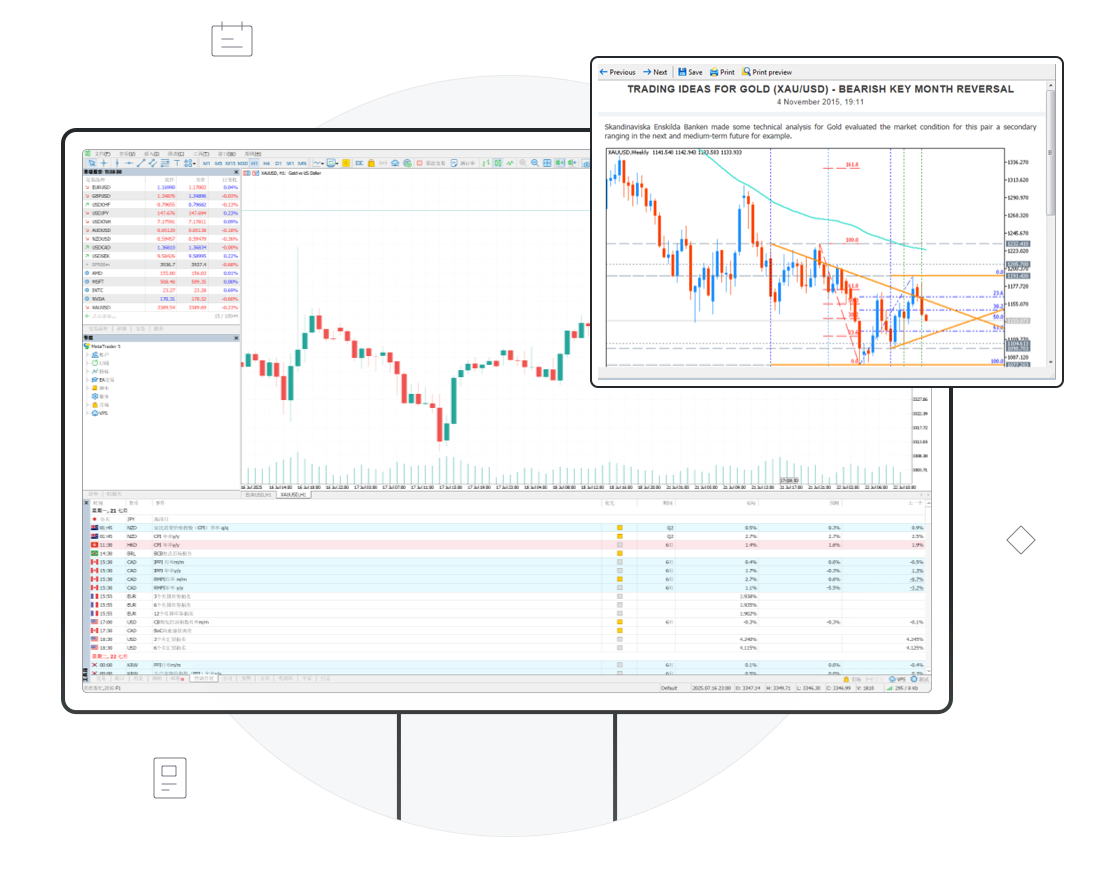Viewport: 1120px width, 896px height.
Task: Toggle the M1 timeframe button
Action: click(206, 163)
